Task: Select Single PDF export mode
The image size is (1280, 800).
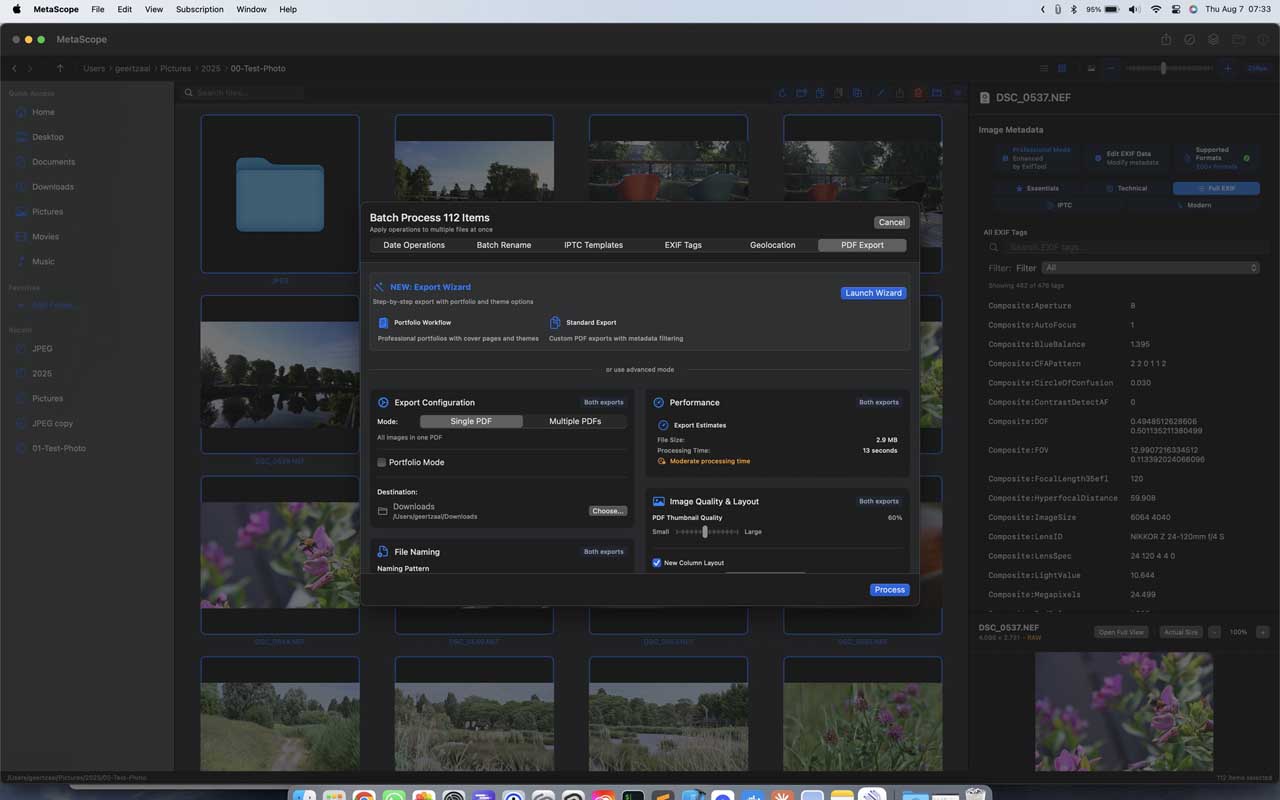Action: [x=471, y=421]
